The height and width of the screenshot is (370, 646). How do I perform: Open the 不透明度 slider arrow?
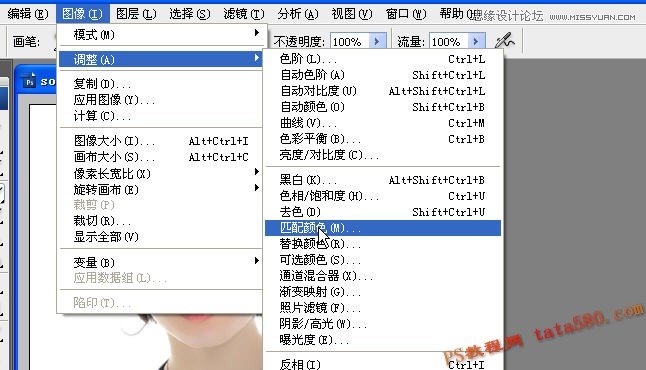[x=377, y=42]
